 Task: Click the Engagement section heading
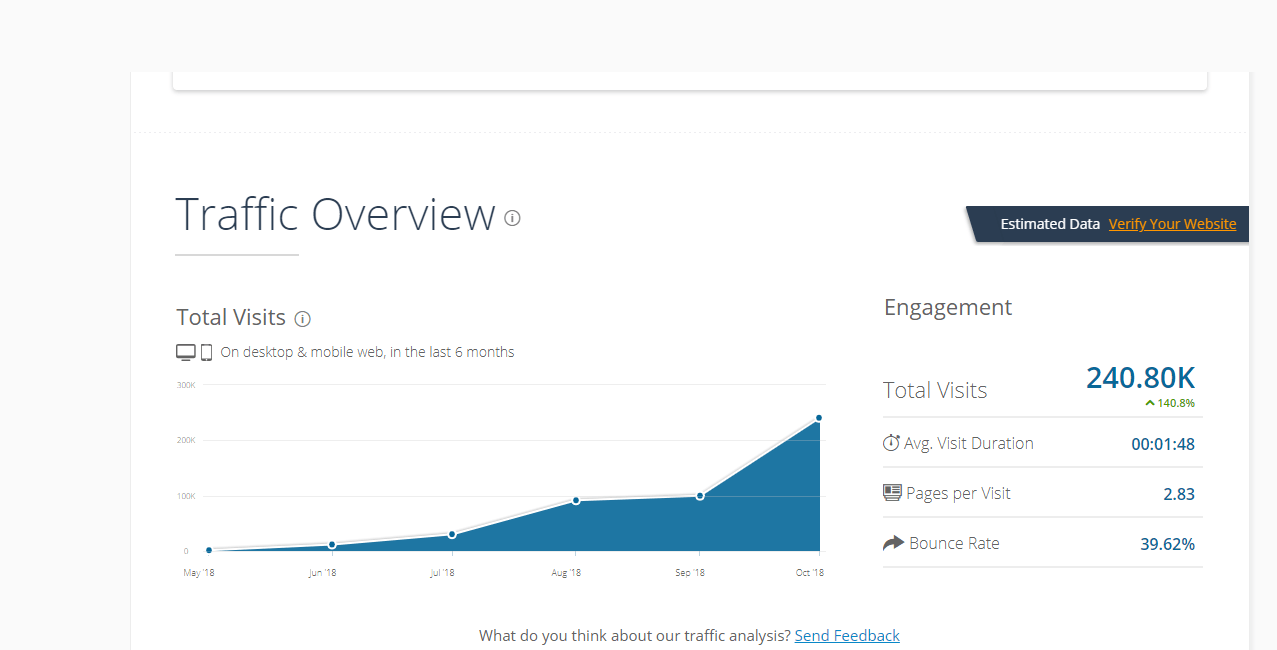[x=948, y=307]
